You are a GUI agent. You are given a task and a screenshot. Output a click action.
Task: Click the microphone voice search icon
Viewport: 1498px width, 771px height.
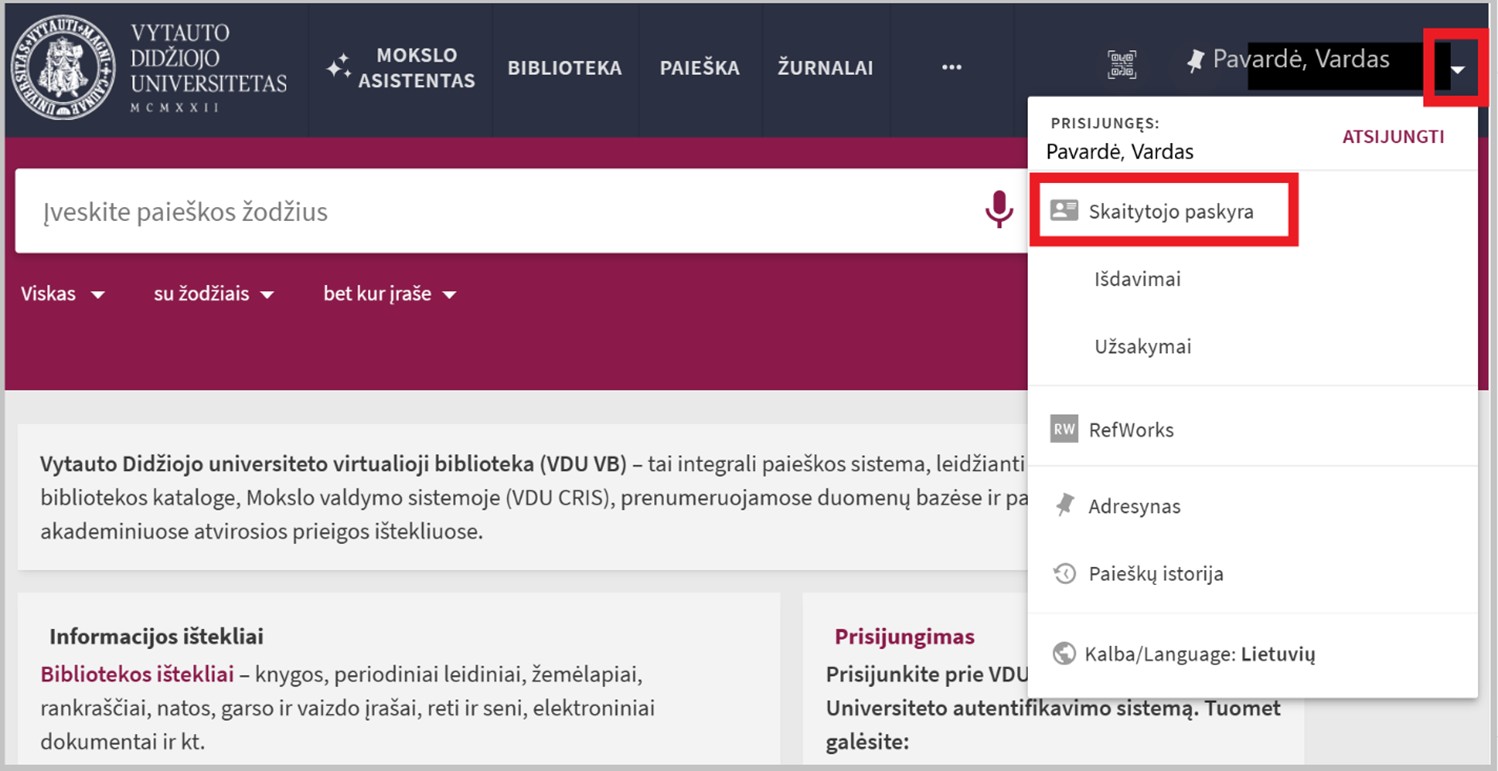998,210
